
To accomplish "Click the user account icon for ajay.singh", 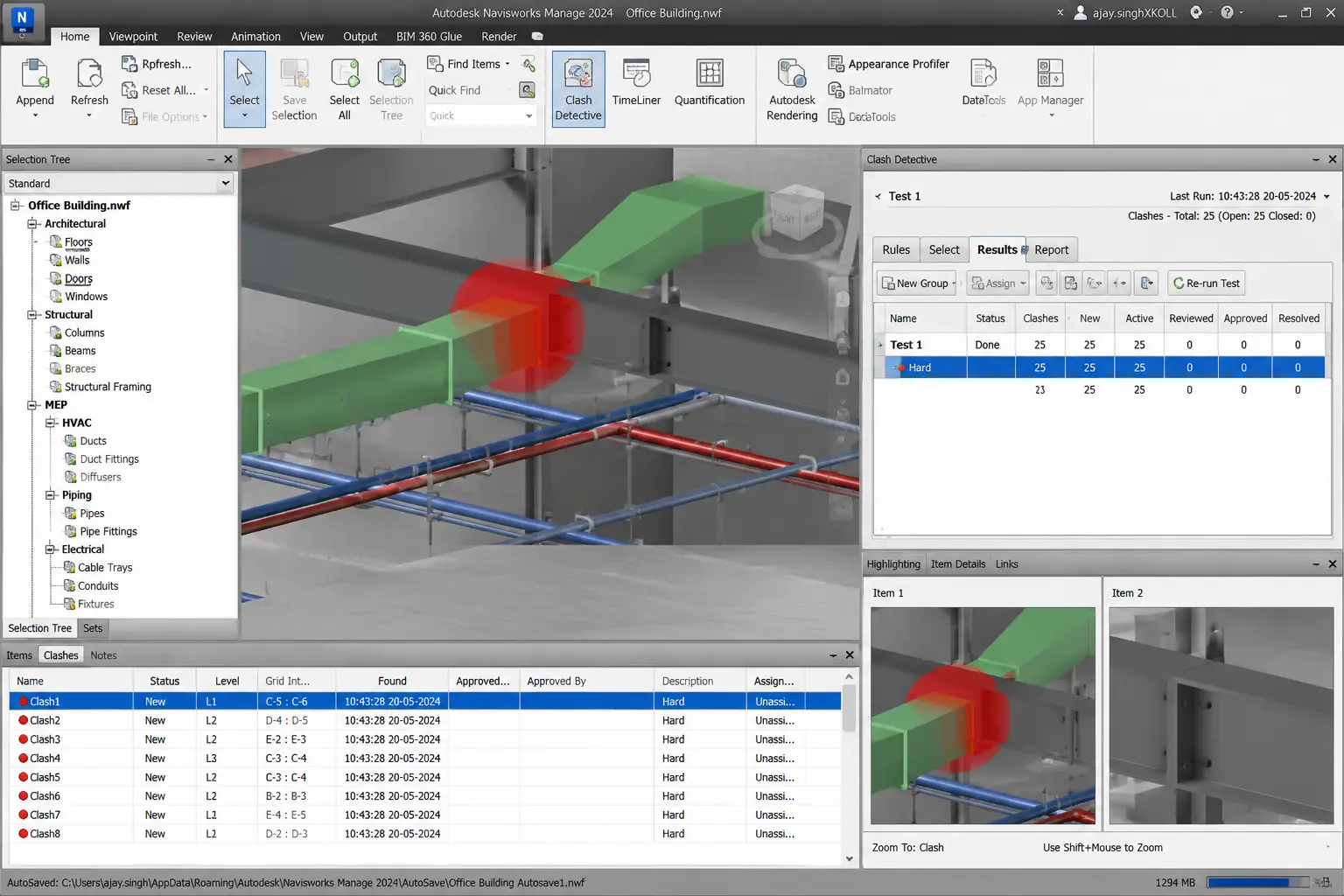I will pyautogui.click(x=1081, y=12).
